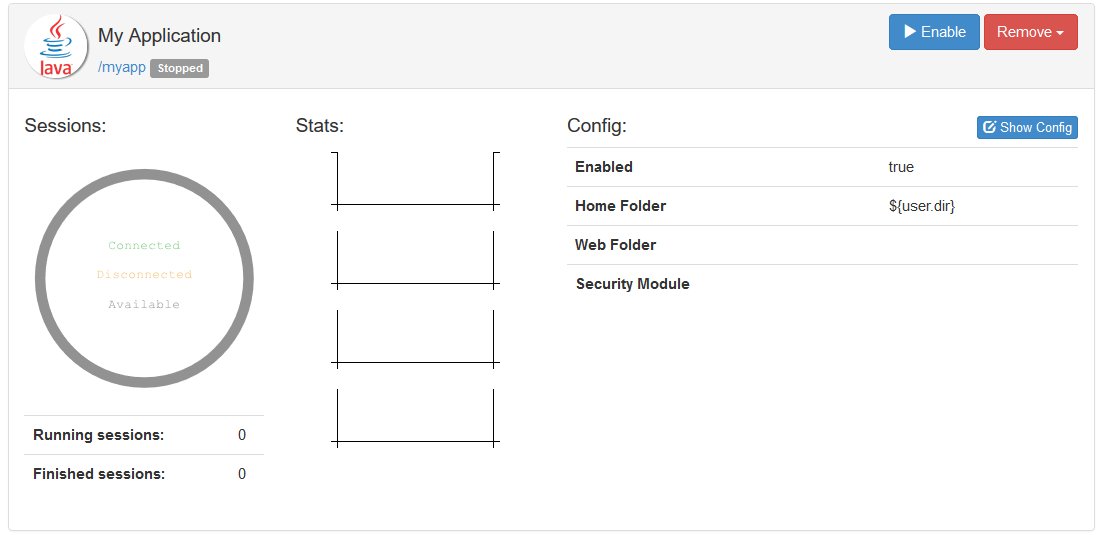Click the Java application logo icon
The width and height of the screenshot is (1101, 535).
tap(56, 46)
